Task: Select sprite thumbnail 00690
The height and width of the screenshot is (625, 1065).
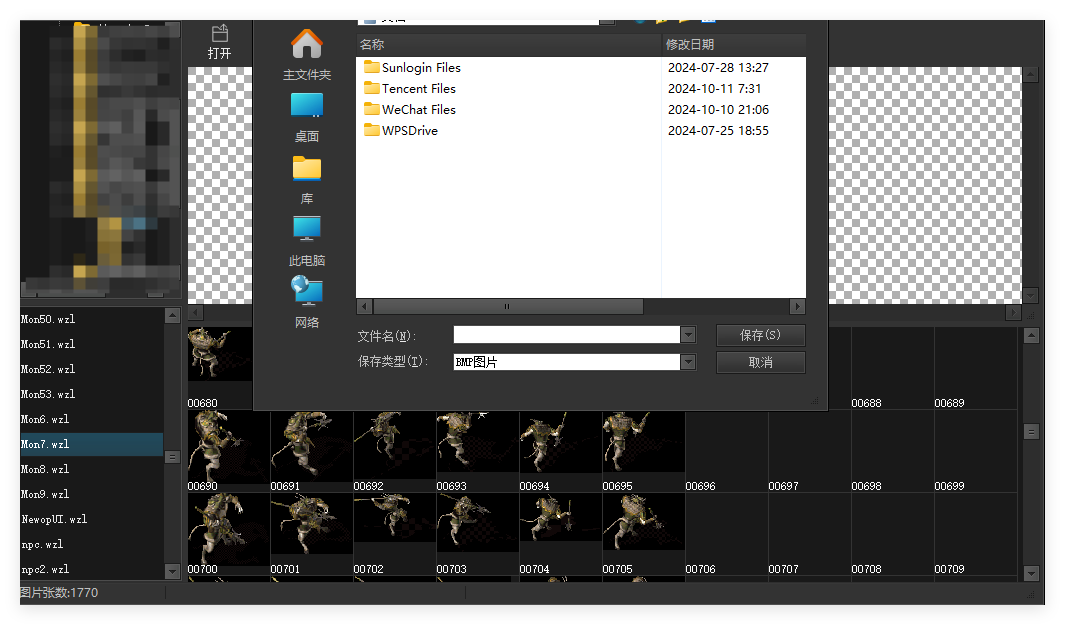Action: 228,451
